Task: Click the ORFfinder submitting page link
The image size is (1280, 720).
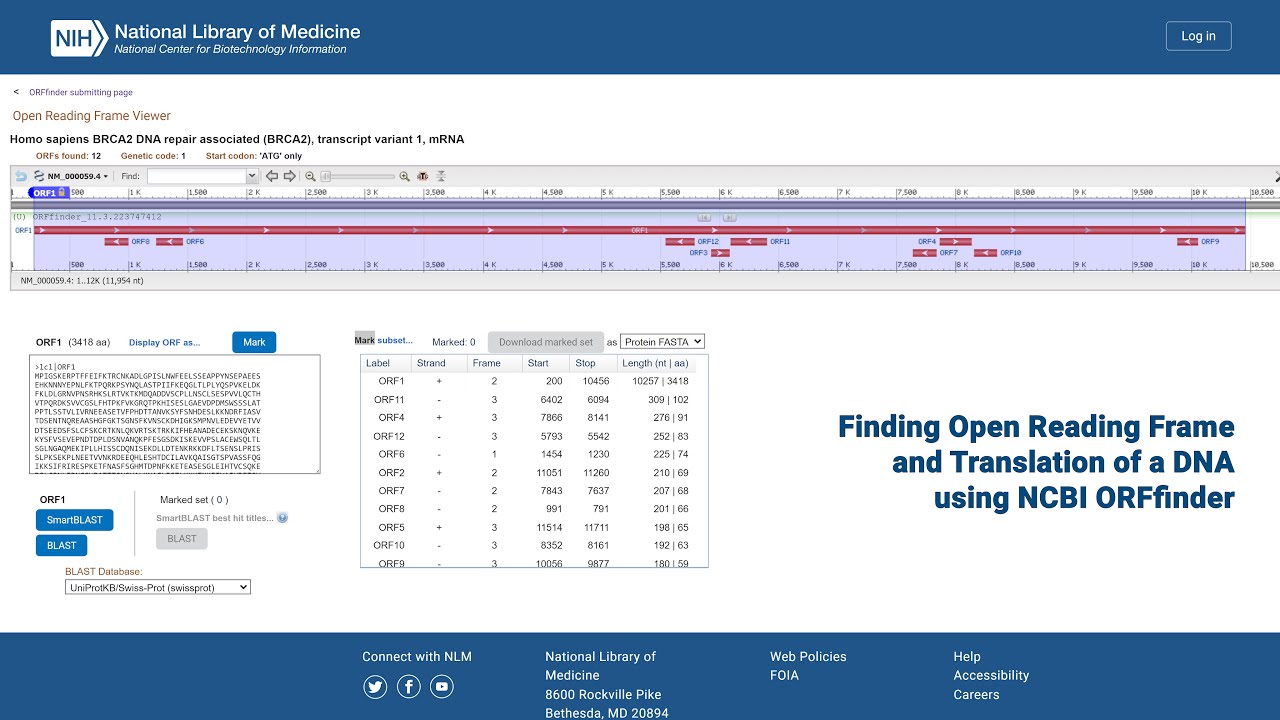Action: click(x=80, y=92)
